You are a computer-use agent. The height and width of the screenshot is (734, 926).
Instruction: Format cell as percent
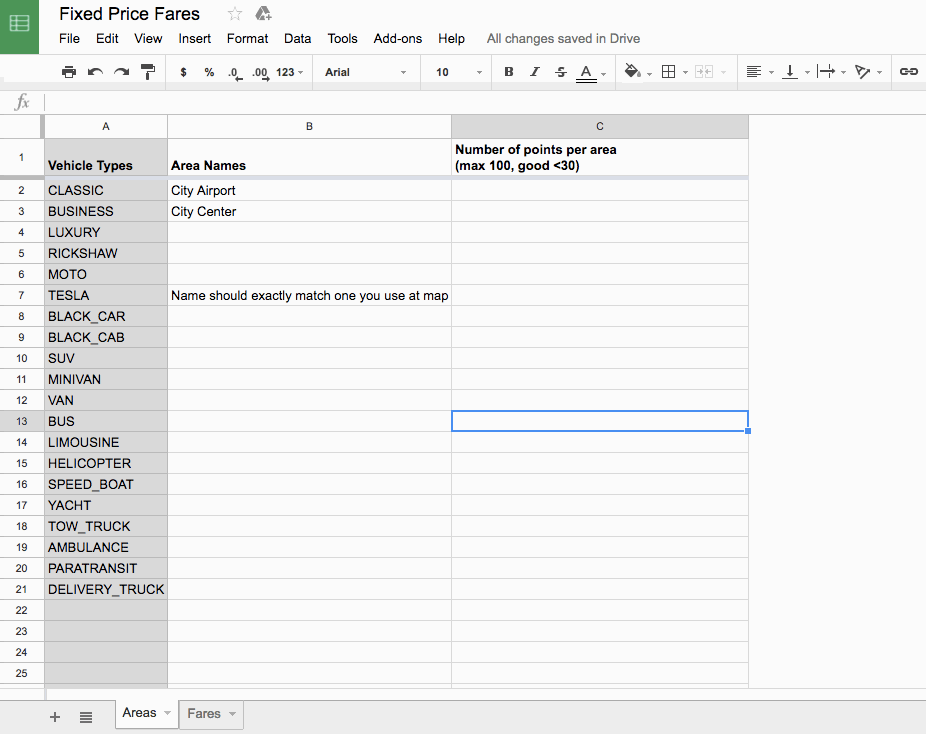click(209, 72)
